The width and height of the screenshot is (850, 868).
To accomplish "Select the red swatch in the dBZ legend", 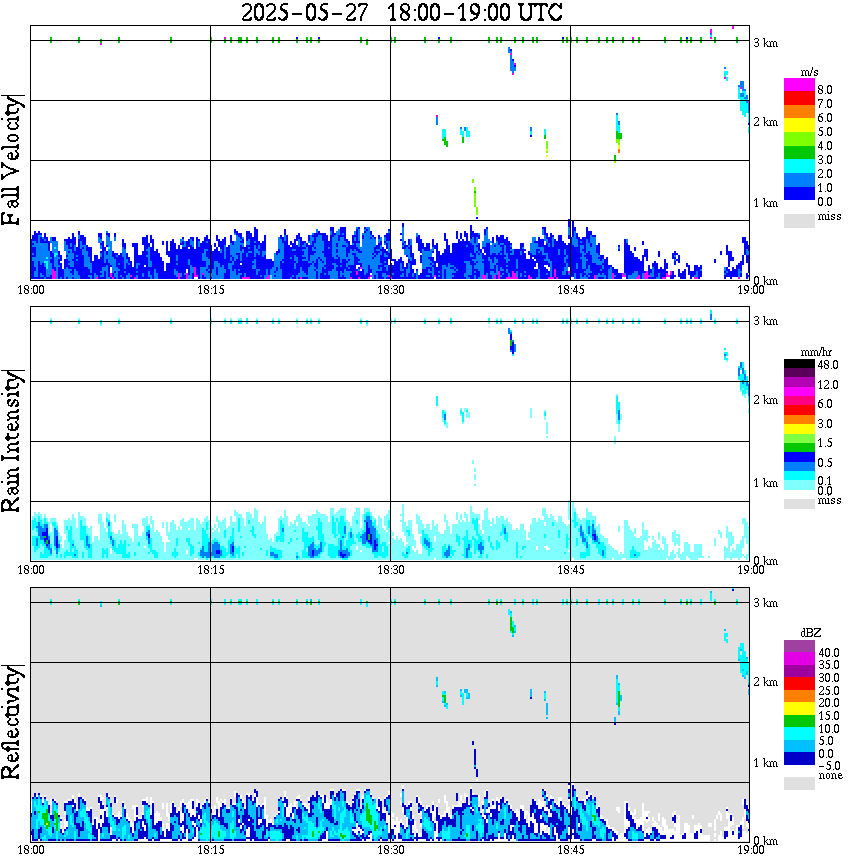I will (799, 684).
